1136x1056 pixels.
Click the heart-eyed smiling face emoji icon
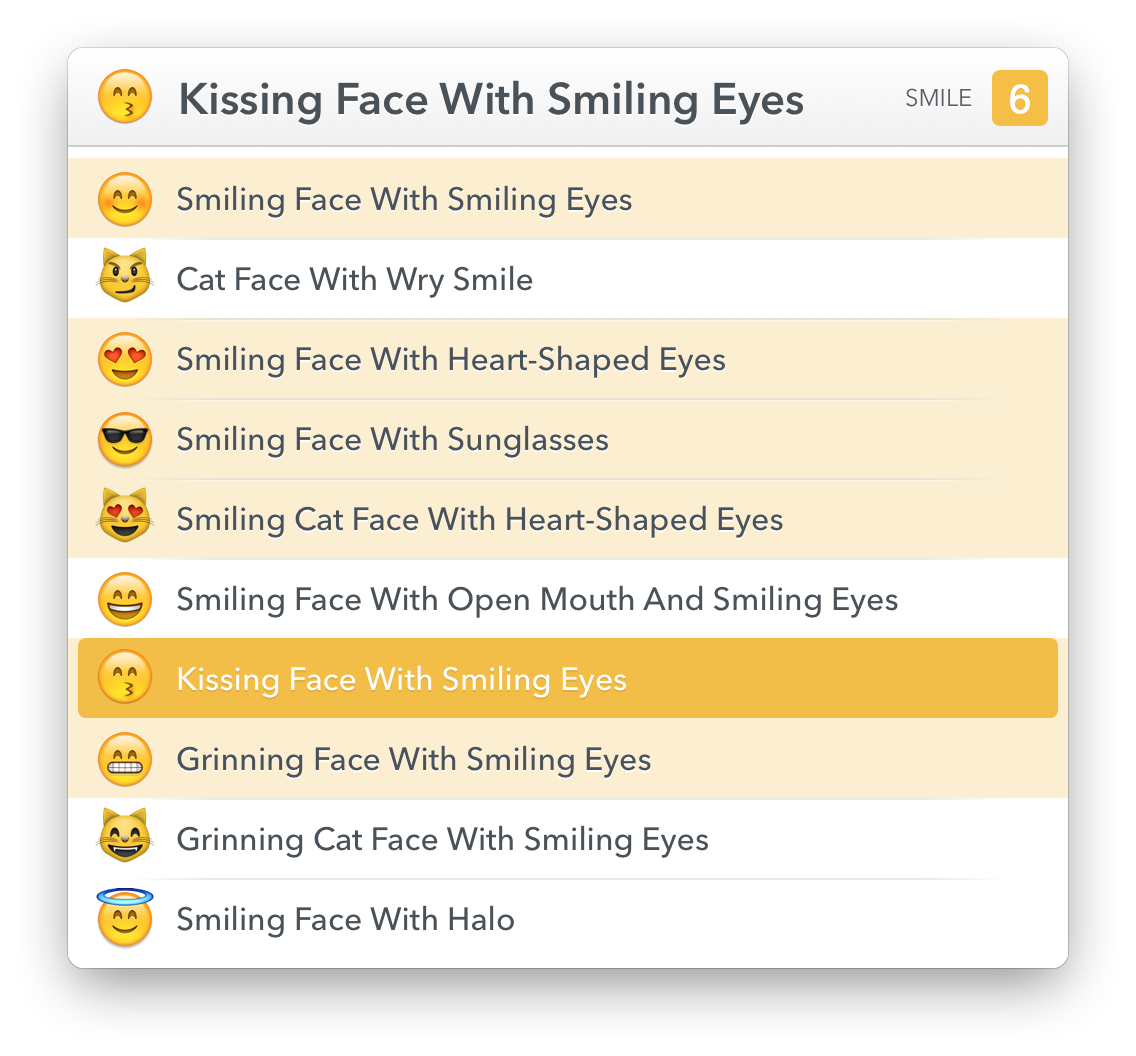(125, 359)
